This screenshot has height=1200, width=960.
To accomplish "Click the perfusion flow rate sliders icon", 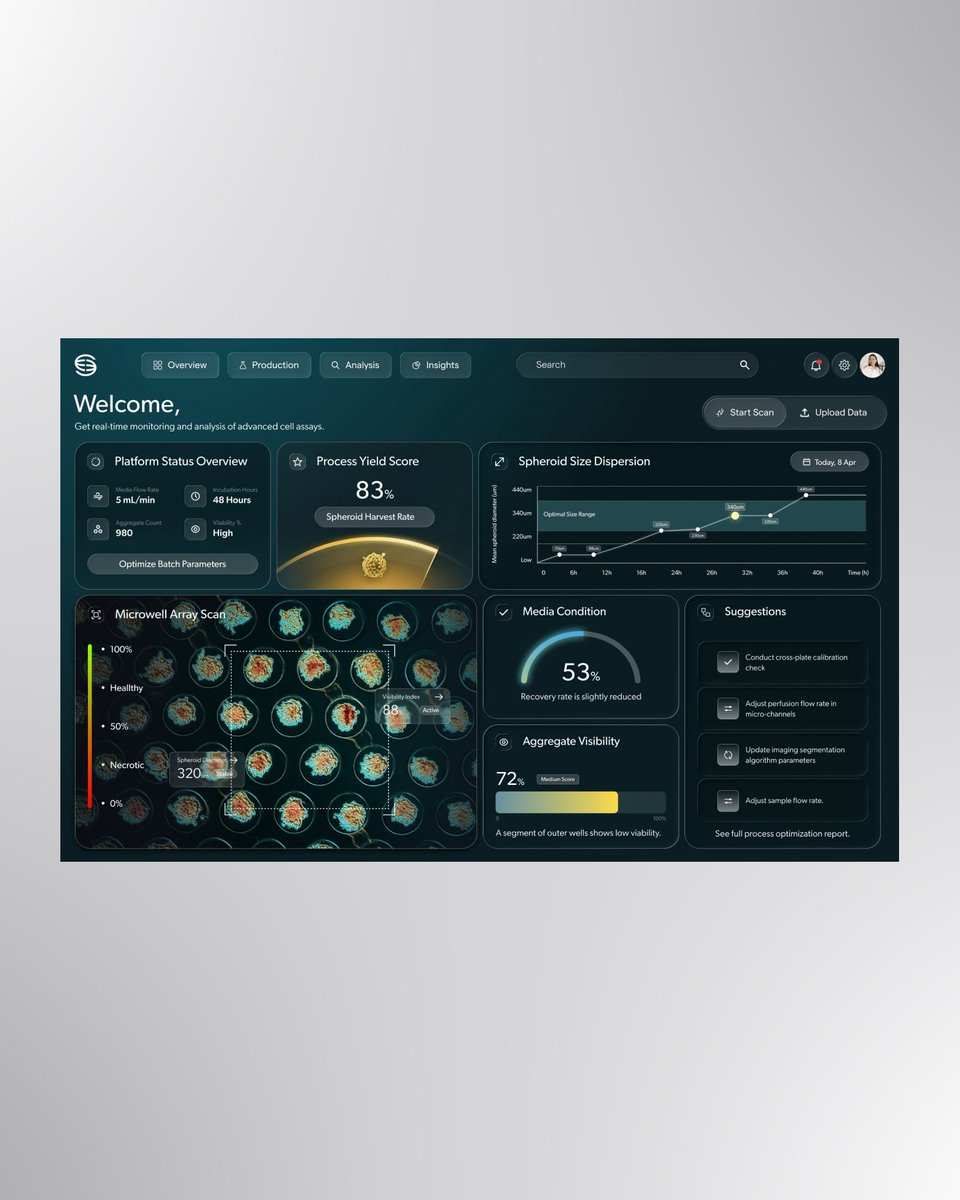I will [x=728, y=709].
